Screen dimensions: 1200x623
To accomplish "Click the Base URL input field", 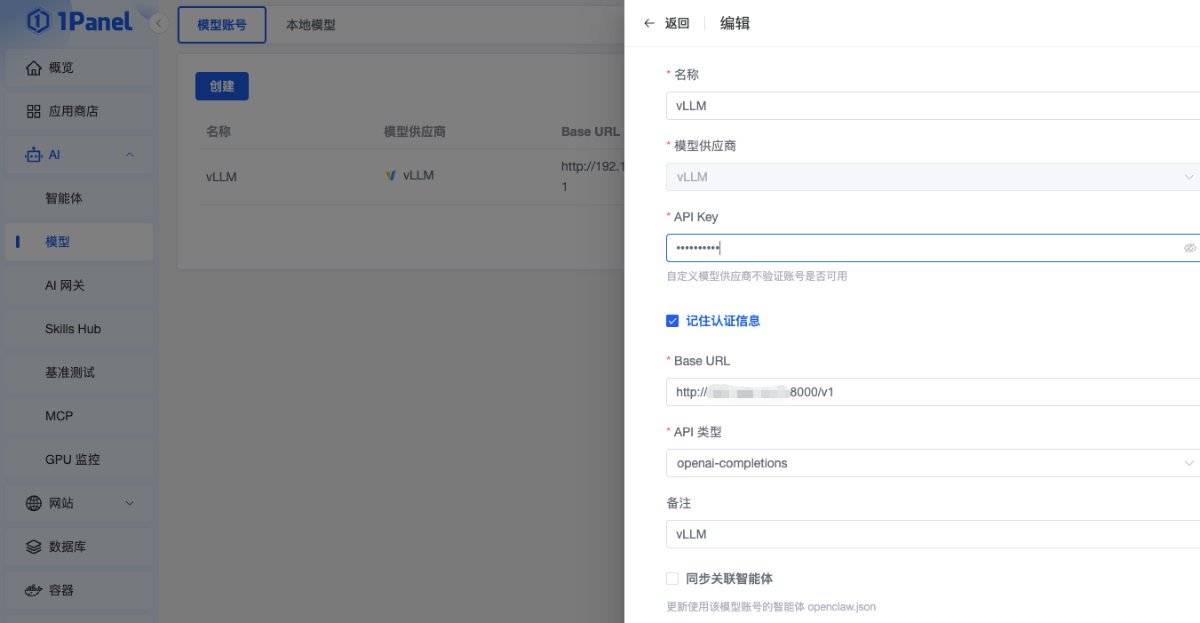I will 933,392.
